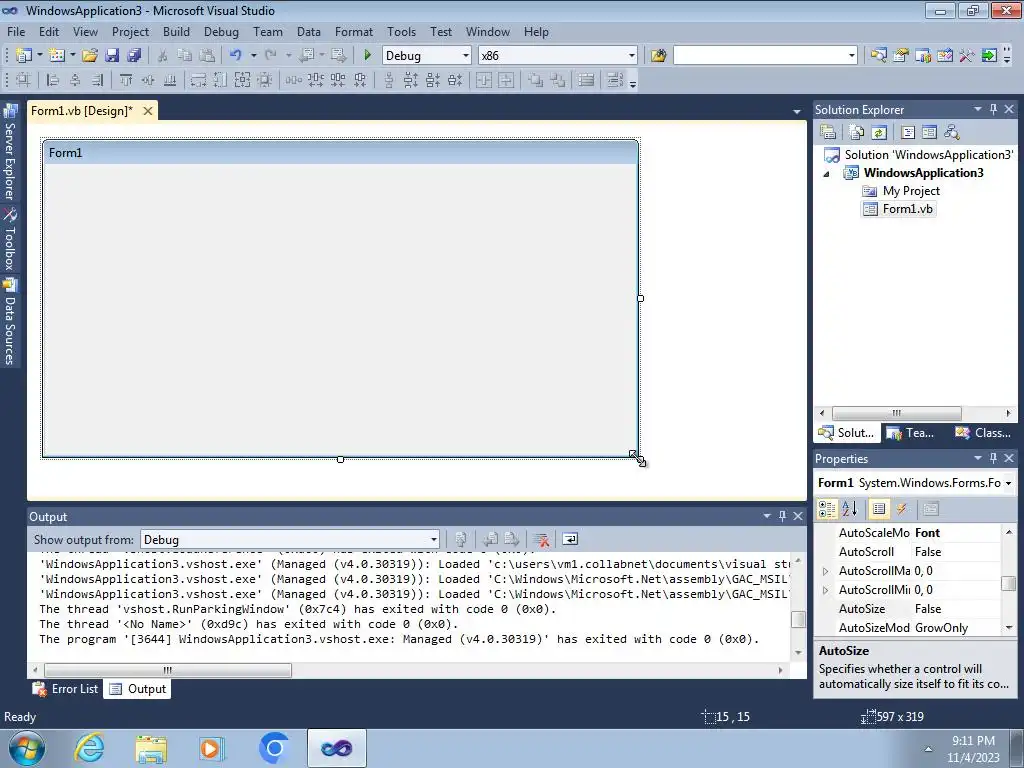Open the Form1 object selector dropdown
This screenshot has width=1024, height=768.
(1008, 483)
